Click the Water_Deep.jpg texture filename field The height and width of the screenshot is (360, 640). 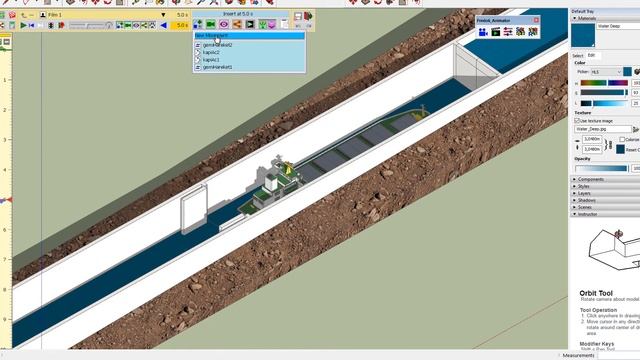tap(602, 129)
